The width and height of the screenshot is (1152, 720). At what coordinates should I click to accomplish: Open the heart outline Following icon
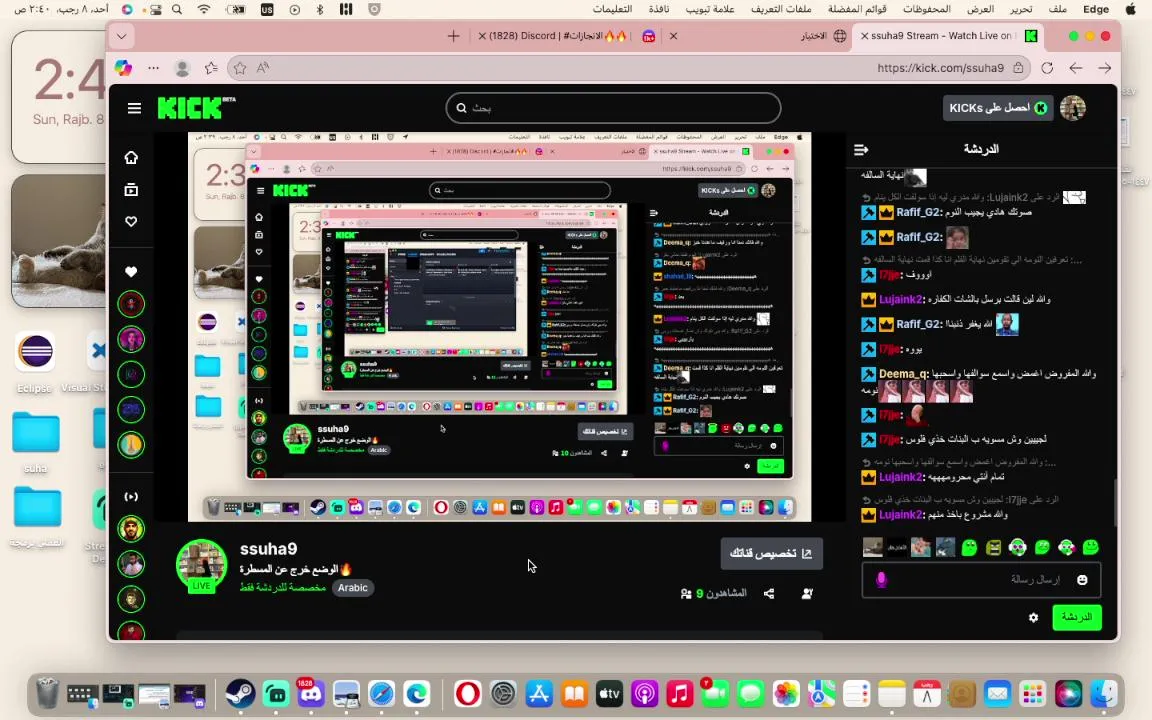tap(131, 221)
